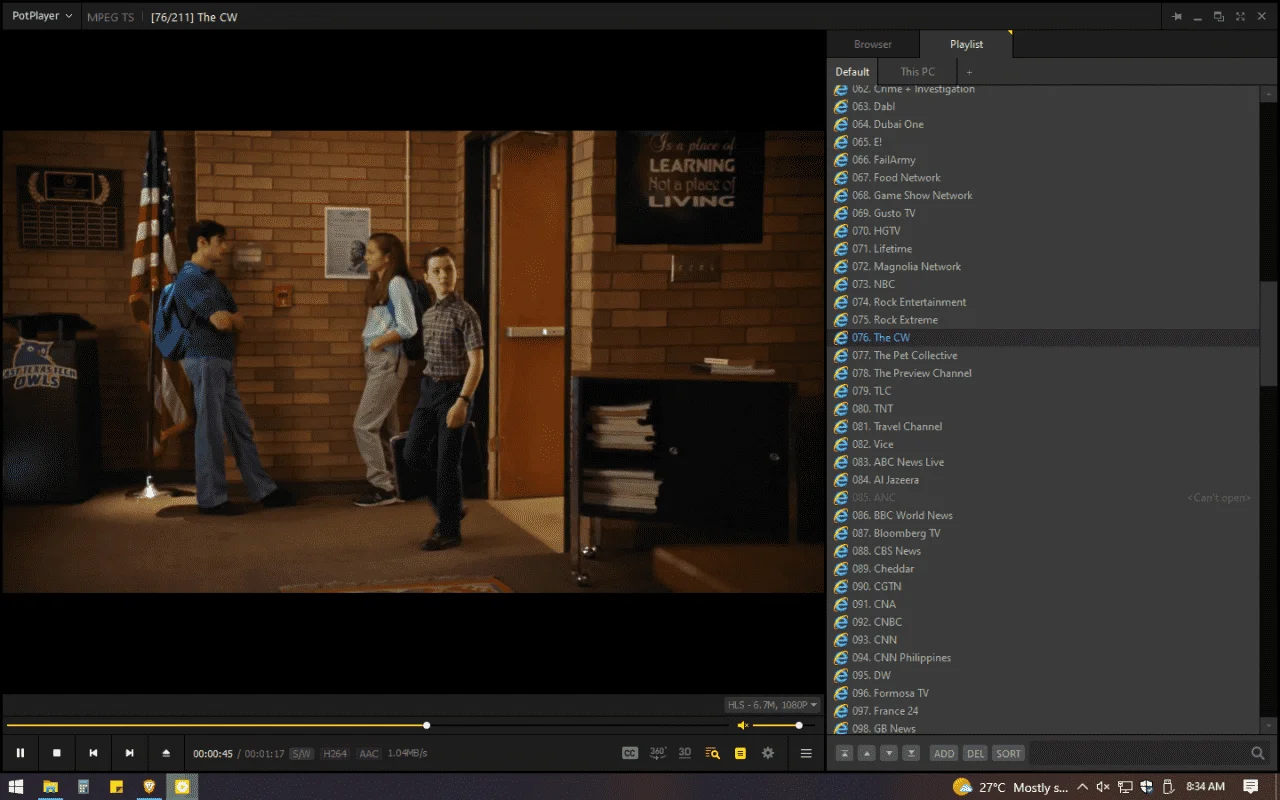Viewport: 1280px width, 800px height.
Task: Pin the player window on top
Action: [x=1177, y=17]
